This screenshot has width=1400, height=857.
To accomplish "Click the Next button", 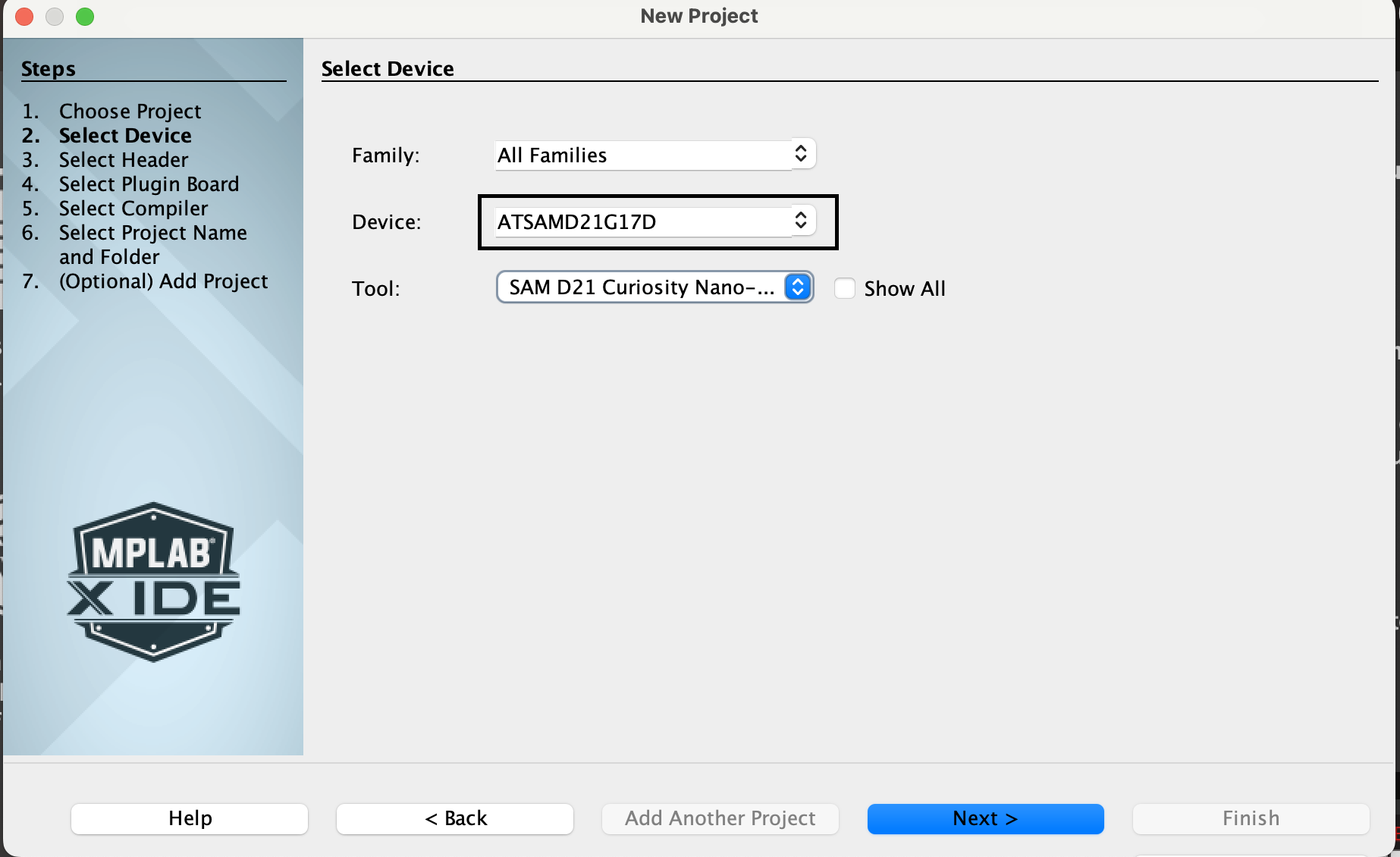I will tap(984, 818).
